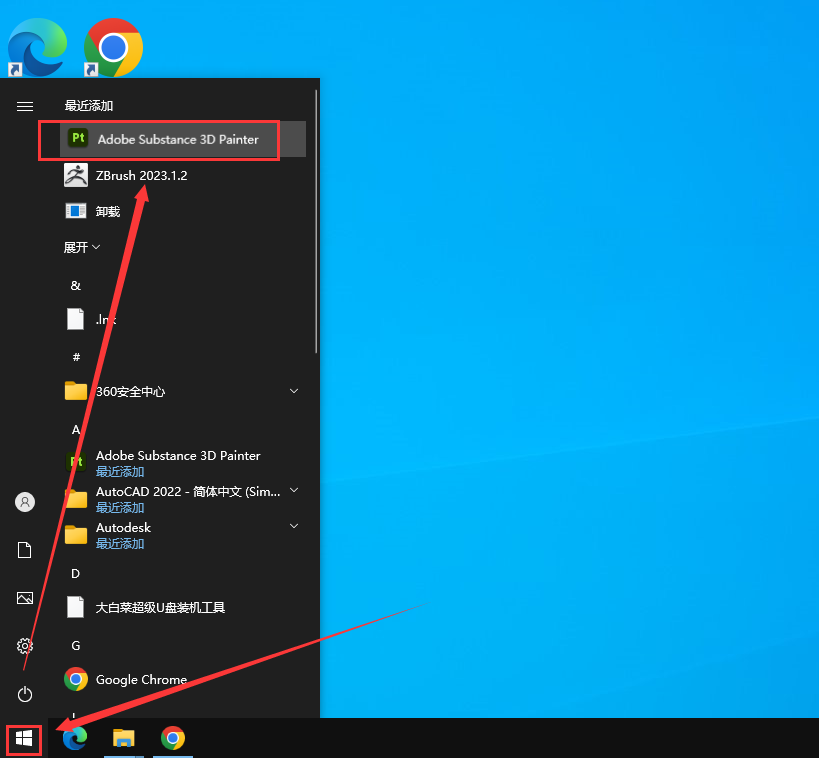Click the D letter group header

(76, 574)
